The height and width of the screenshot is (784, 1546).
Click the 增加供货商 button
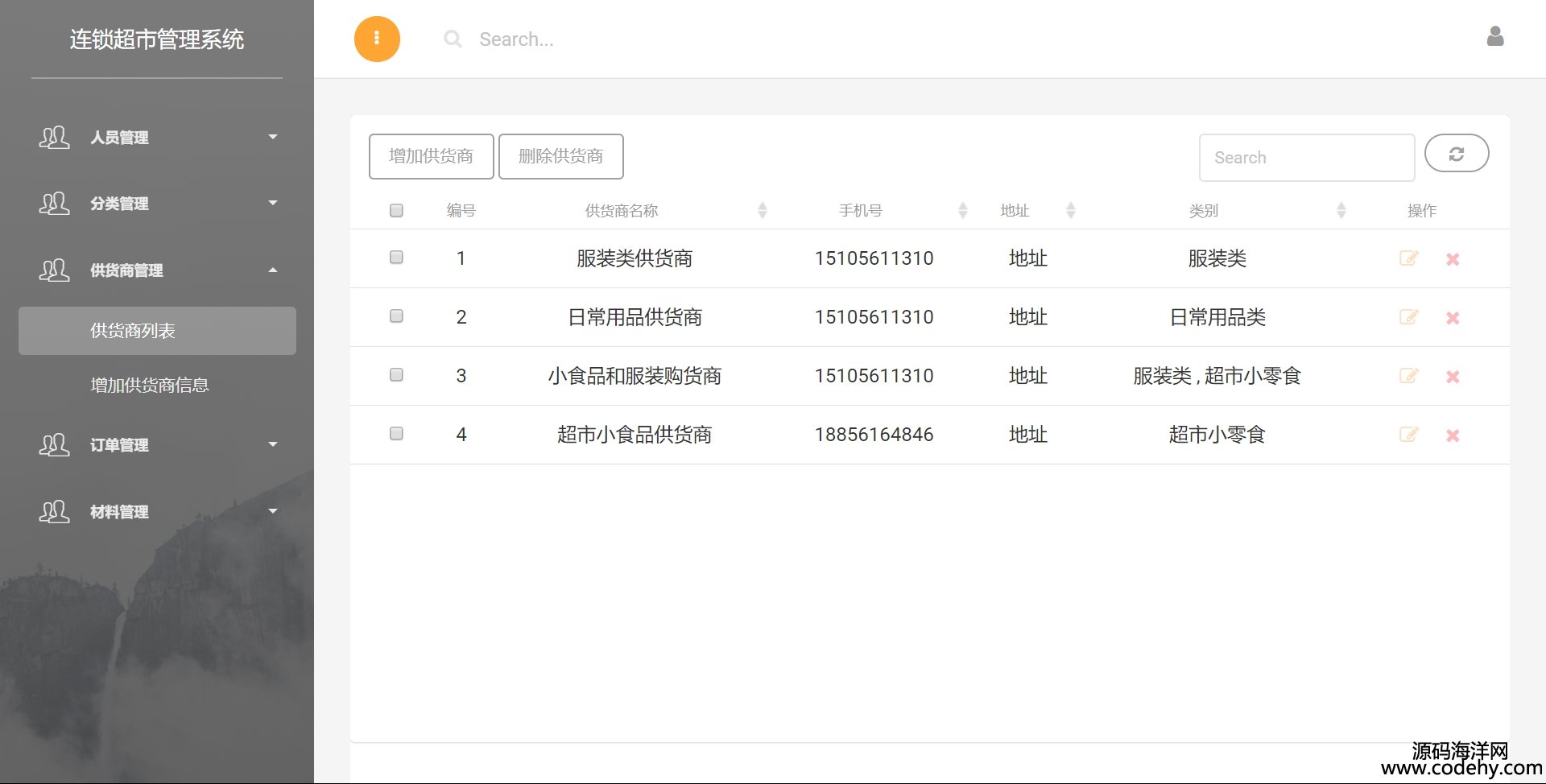coord(431,156)
